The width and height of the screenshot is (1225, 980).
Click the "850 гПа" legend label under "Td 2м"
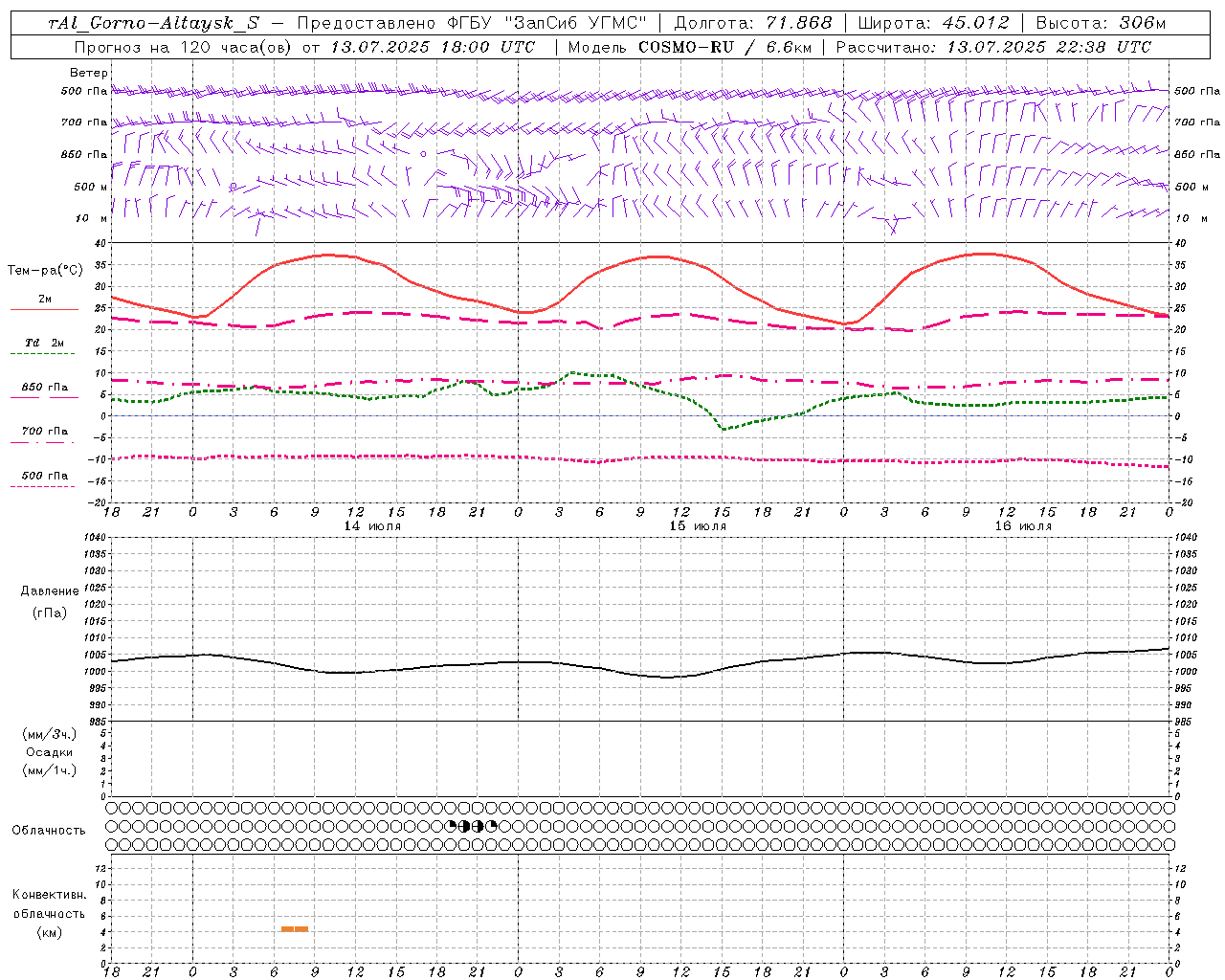point(45,388)
